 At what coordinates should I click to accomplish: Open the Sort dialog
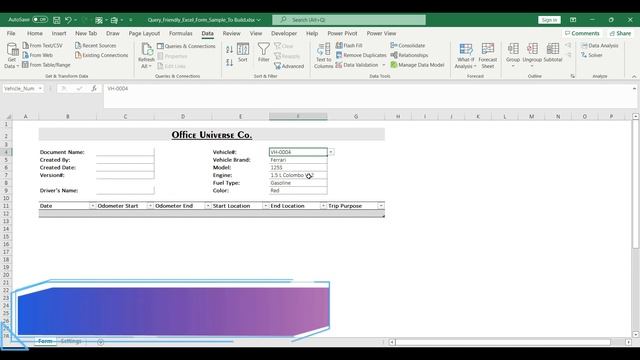(x=243, y=53)
